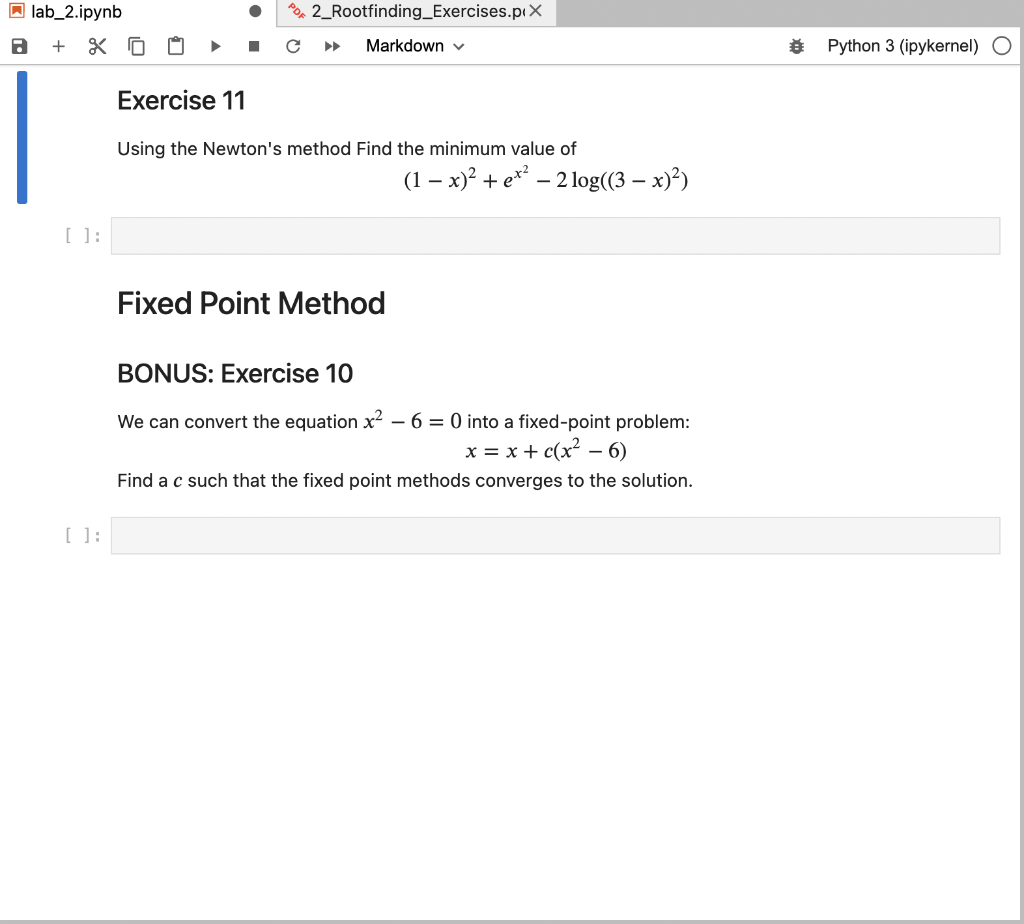Interrupt the kernel with stop icon
The width and height of the screenshot is (1024, 924).
[253, 45]
